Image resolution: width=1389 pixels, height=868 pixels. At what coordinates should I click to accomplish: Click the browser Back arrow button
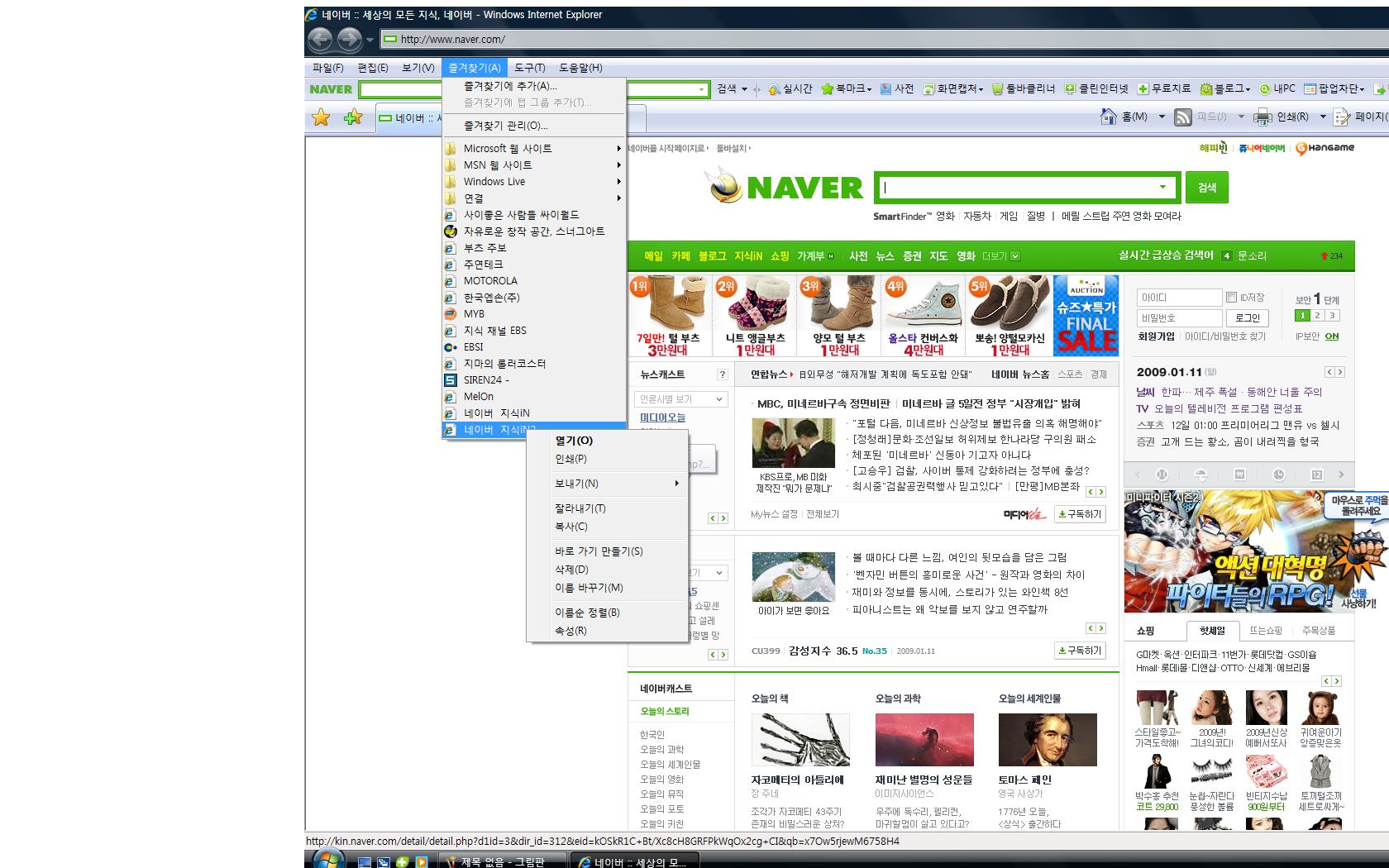[x=320, y=39]
